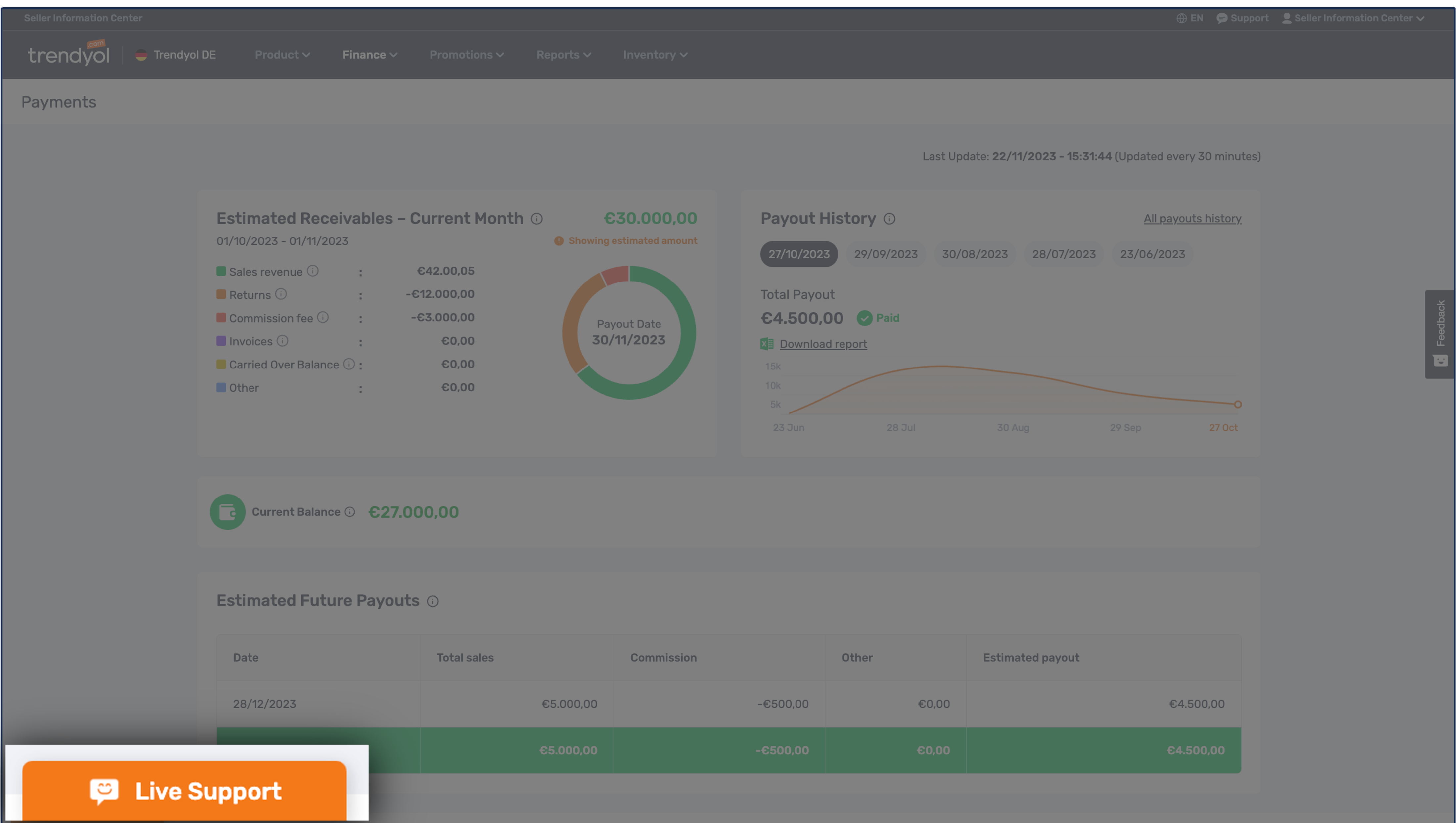Click info icon beside Commission fee
This screenshot has width=1456, height=823.
click(x=323, y=317)
